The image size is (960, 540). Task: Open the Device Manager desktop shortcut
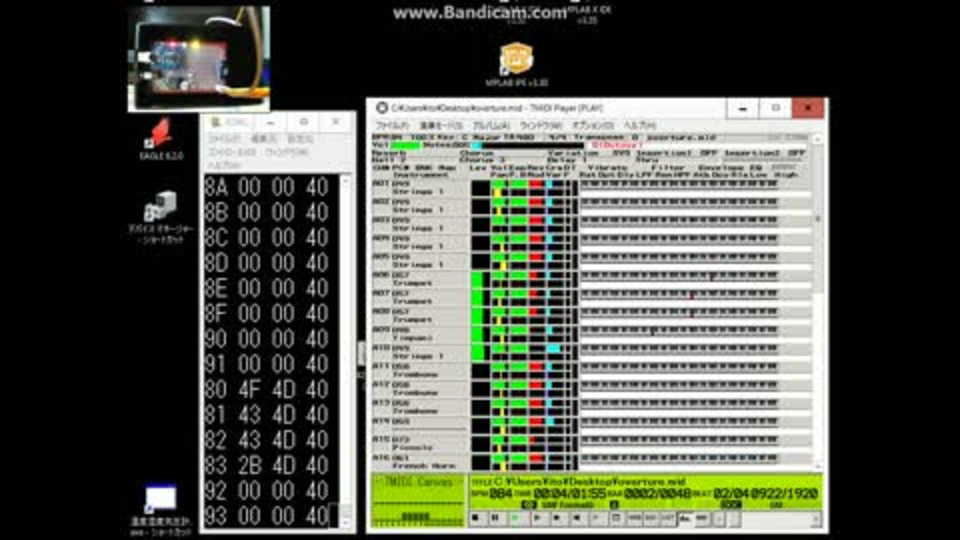click(160, 217)
